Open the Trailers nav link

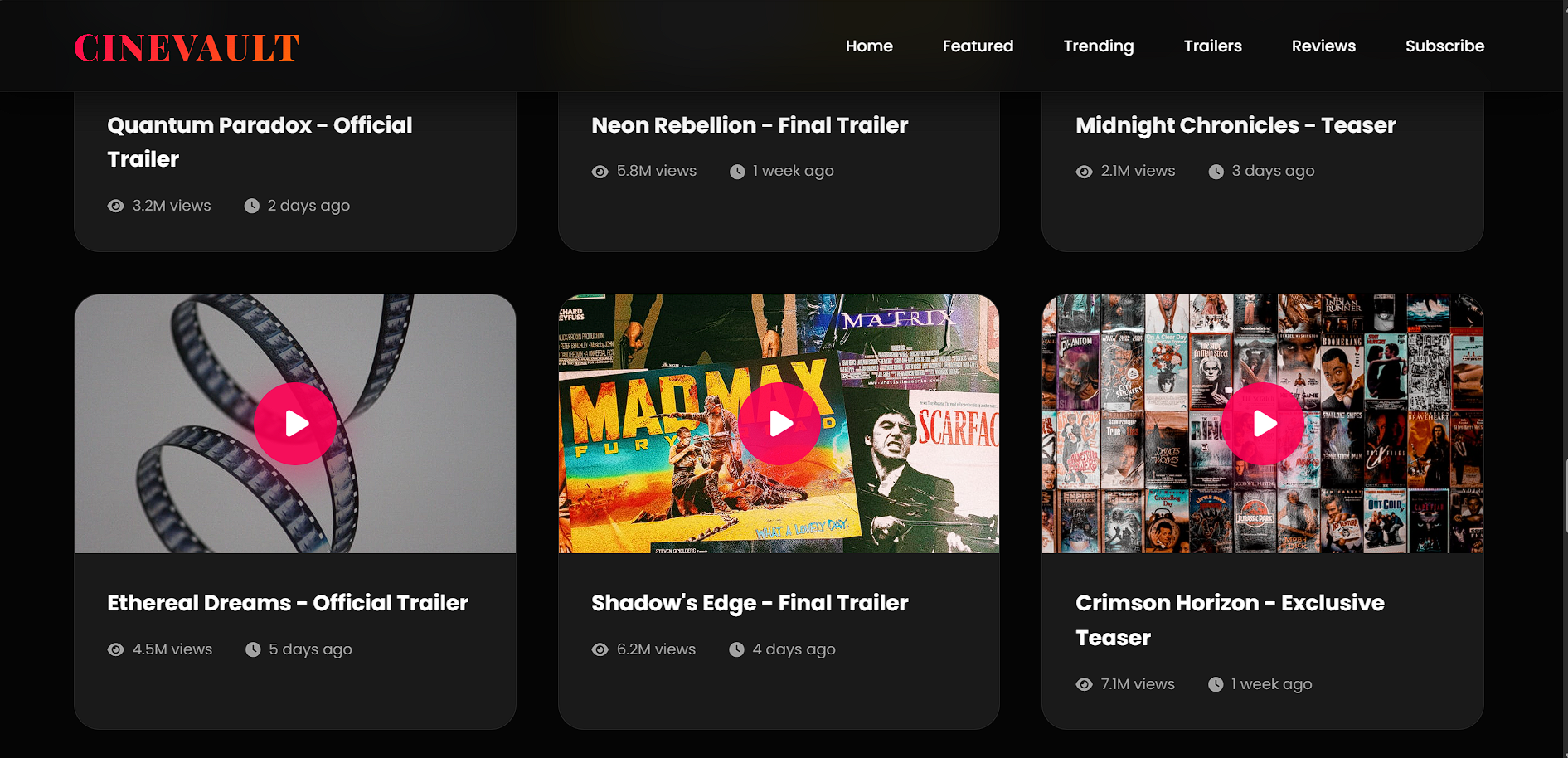(1212, 46)
